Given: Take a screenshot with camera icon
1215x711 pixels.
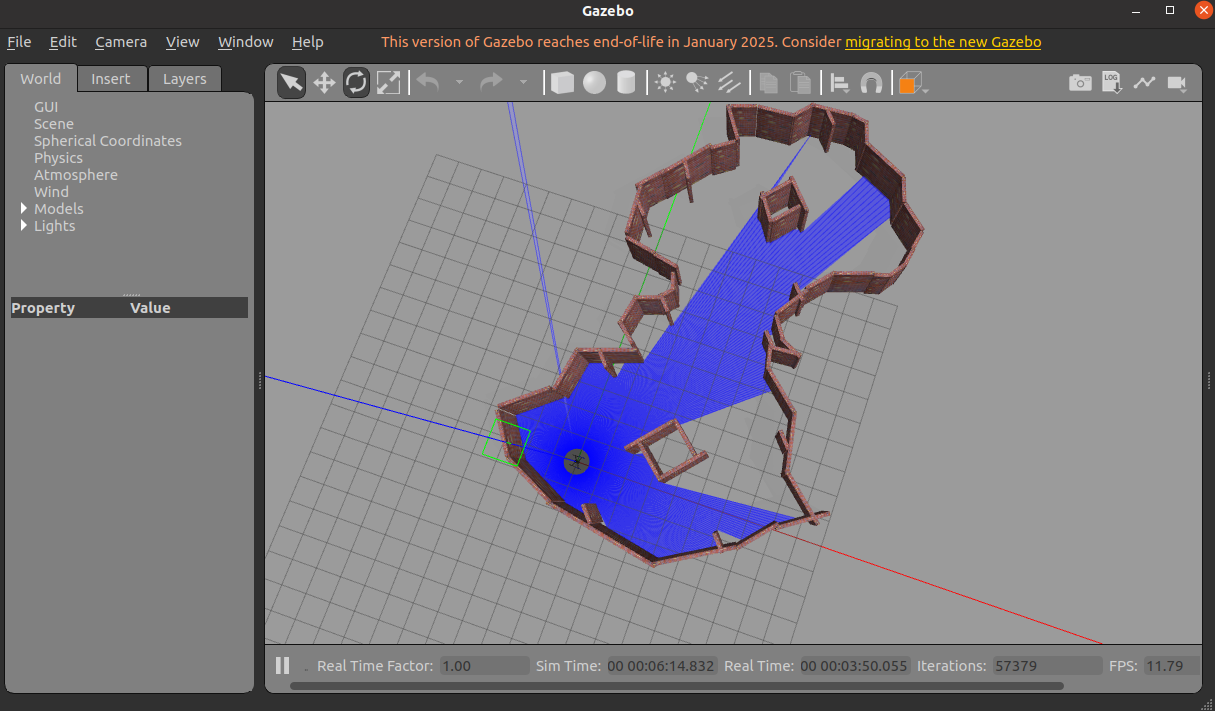Looking at the screenshot, I should [x=1080, y=82].
